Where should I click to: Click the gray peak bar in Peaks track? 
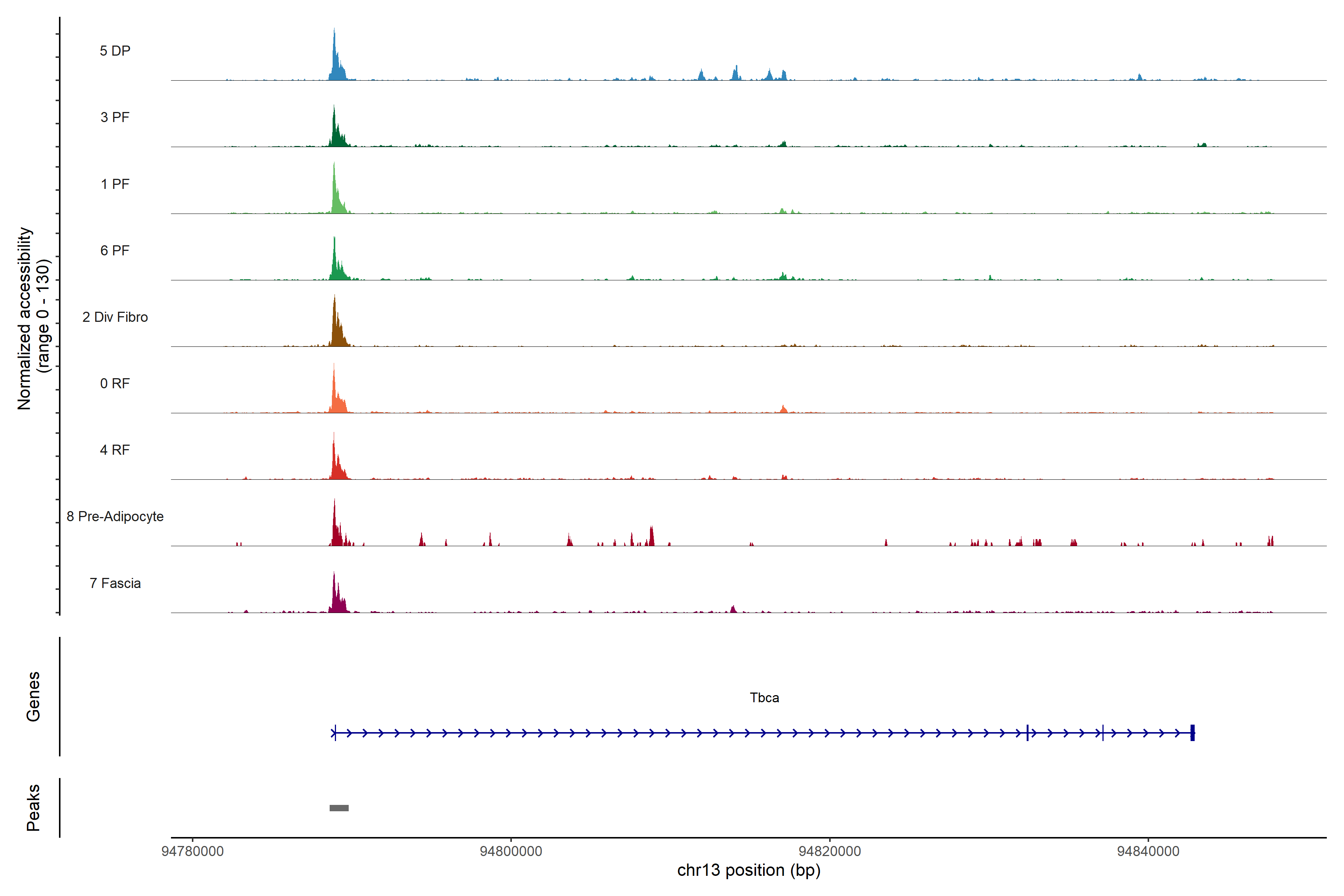click(339, 808)
